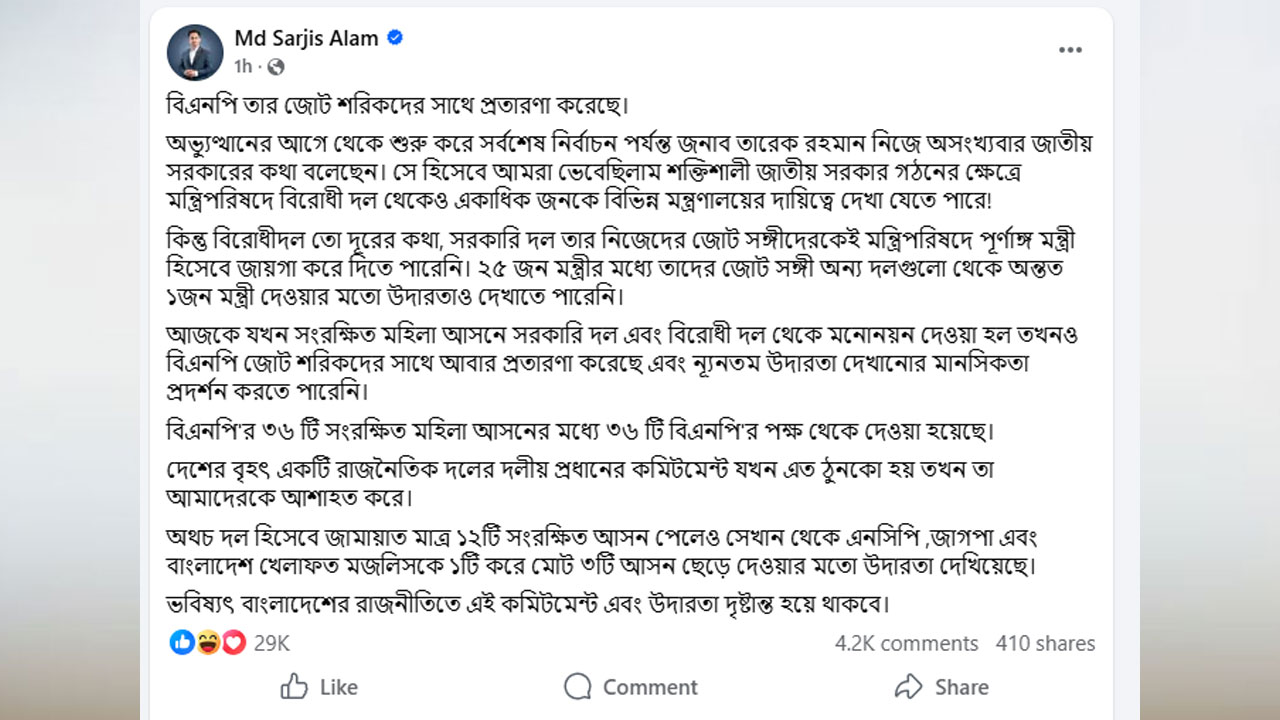Open the three-dot post options menu

[x=1070, y=50]
